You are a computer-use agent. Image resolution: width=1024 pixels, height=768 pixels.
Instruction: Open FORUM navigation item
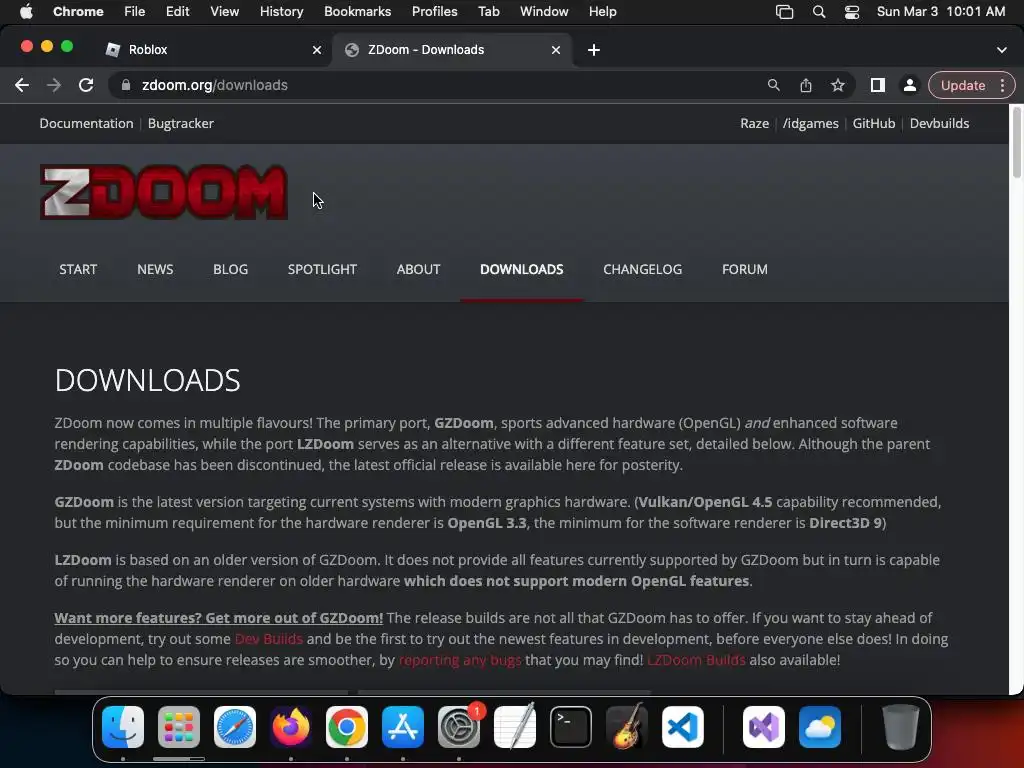744,269
